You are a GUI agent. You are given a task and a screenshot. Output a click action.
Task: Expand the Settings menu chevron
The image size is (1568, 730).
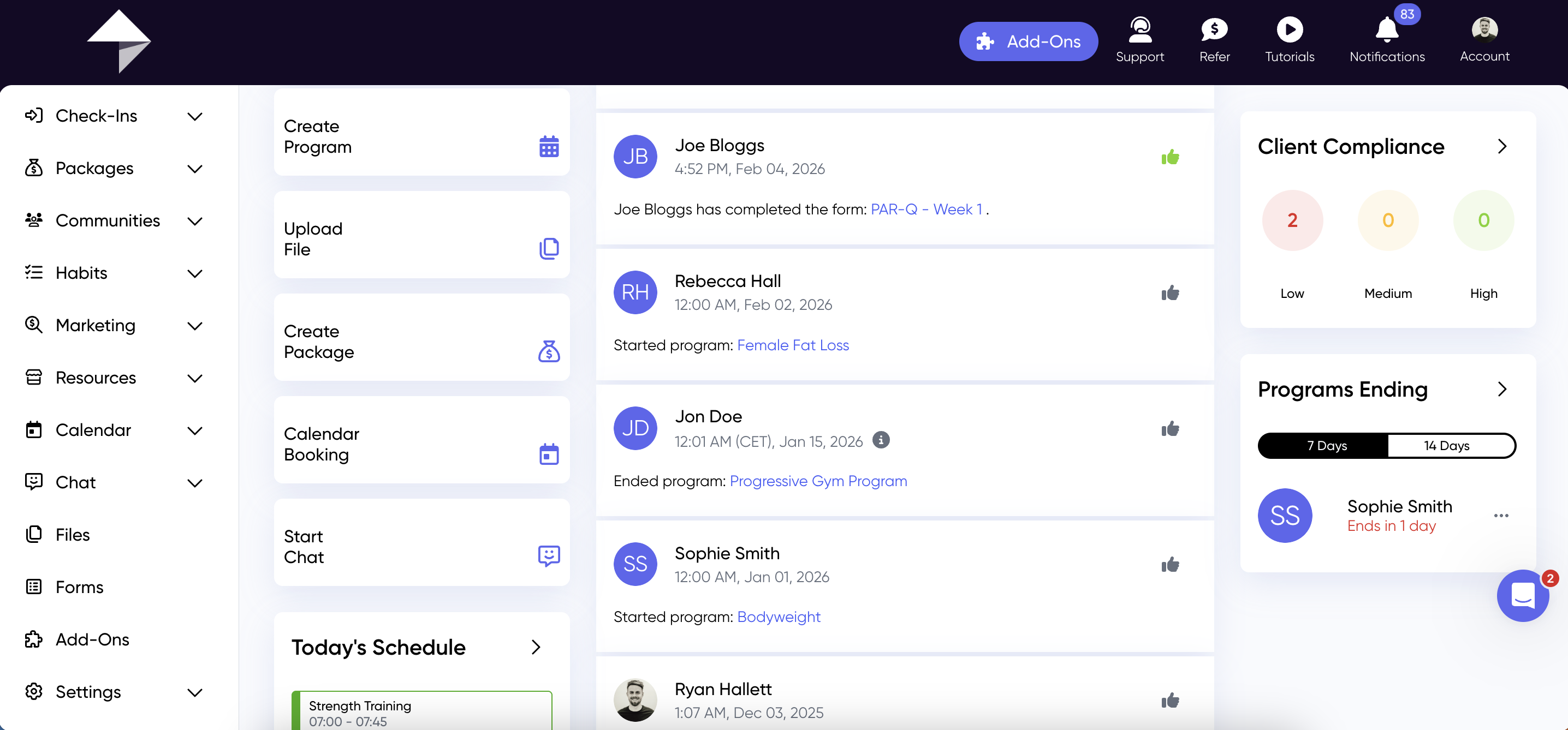tap(195, 692)
